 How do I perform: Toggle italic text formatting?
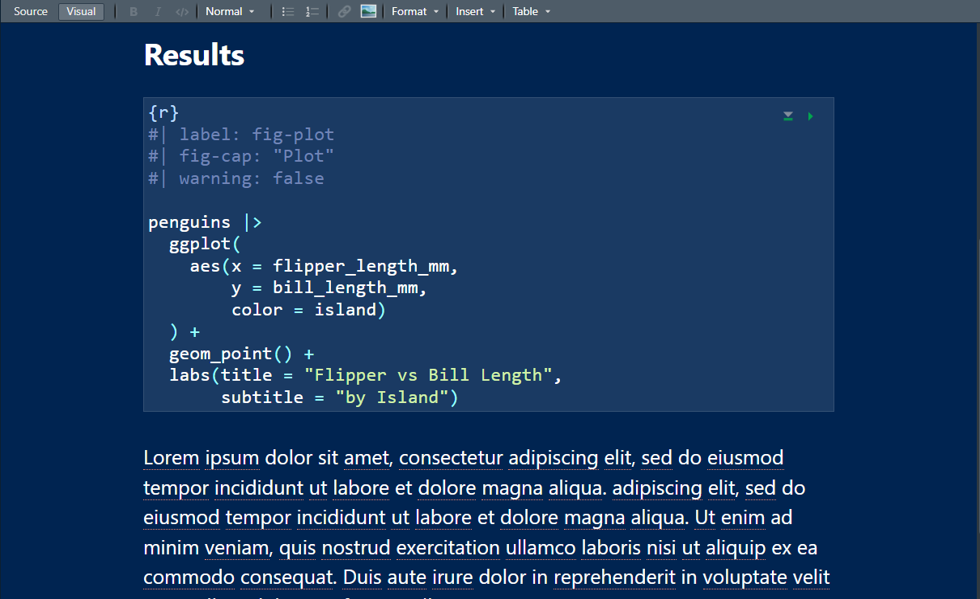click(x=157, y=12)
